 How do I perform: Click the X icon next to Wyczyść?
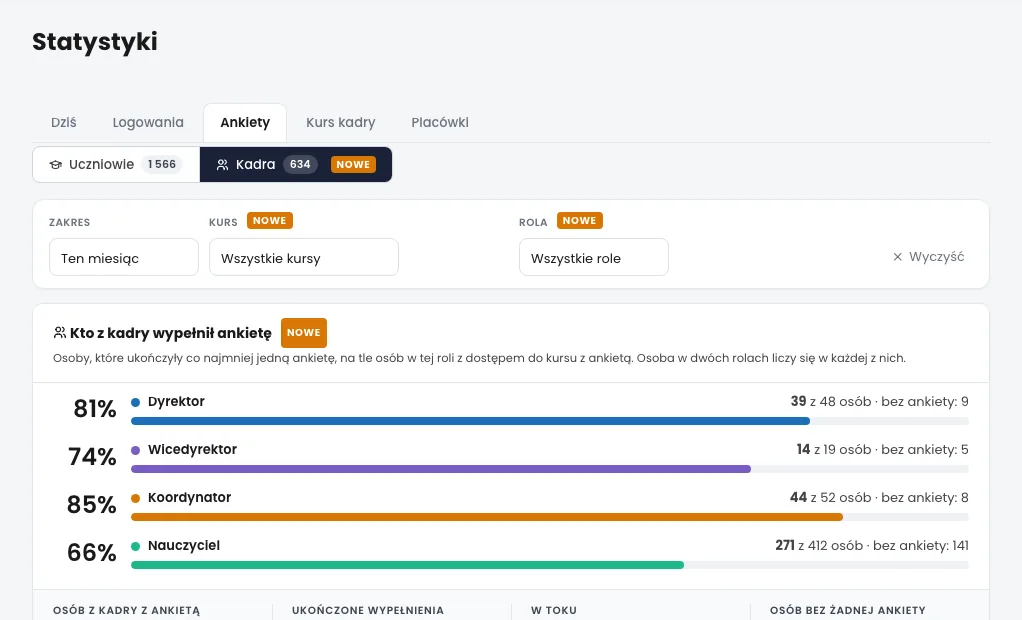point(898,257)
